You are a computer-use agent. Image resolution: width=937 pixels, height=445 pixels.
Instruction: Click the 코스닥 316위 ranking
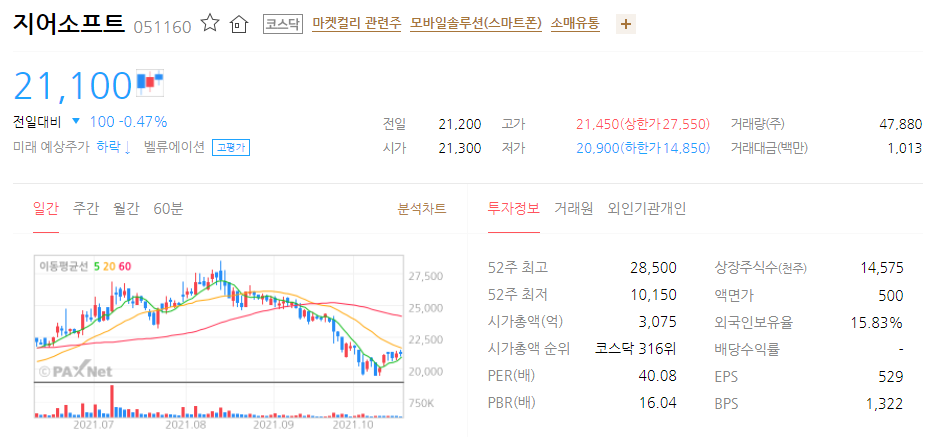pyautogui.click(x=636, y=349)
